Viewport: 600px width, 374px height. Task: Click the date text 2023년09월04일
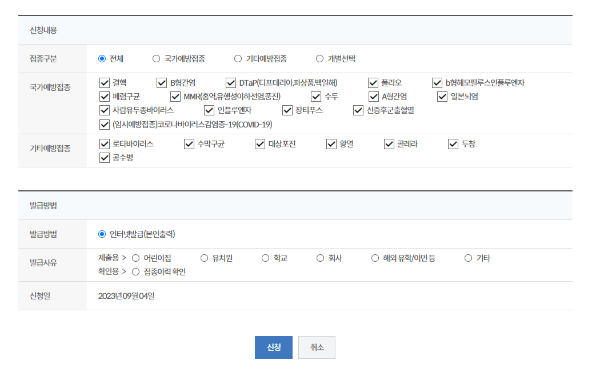[126, 296]
